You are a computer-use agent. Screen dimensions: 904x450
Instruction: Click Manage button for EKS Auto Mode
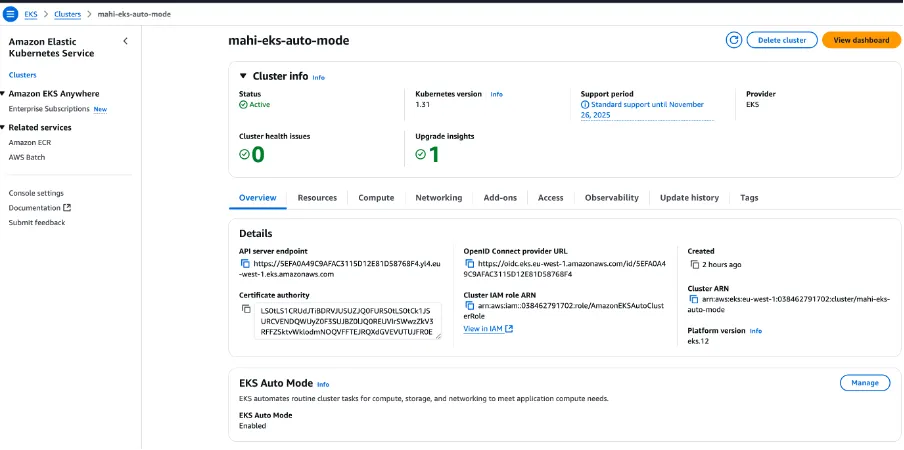(865, 383)
